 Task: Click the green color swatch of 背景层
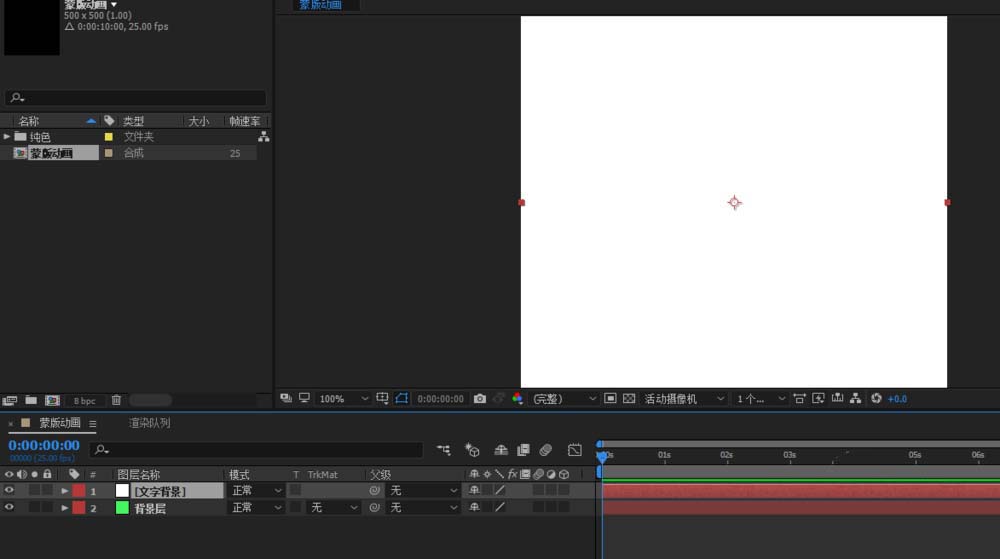click(x=122, y=508)
